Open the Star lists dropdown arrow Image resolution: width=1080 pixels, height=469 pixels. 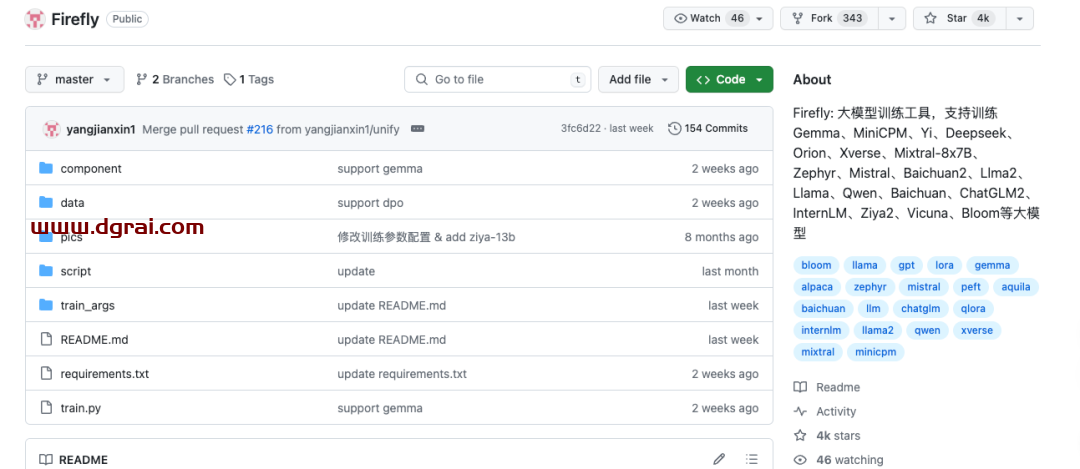tap(1020, 19)
